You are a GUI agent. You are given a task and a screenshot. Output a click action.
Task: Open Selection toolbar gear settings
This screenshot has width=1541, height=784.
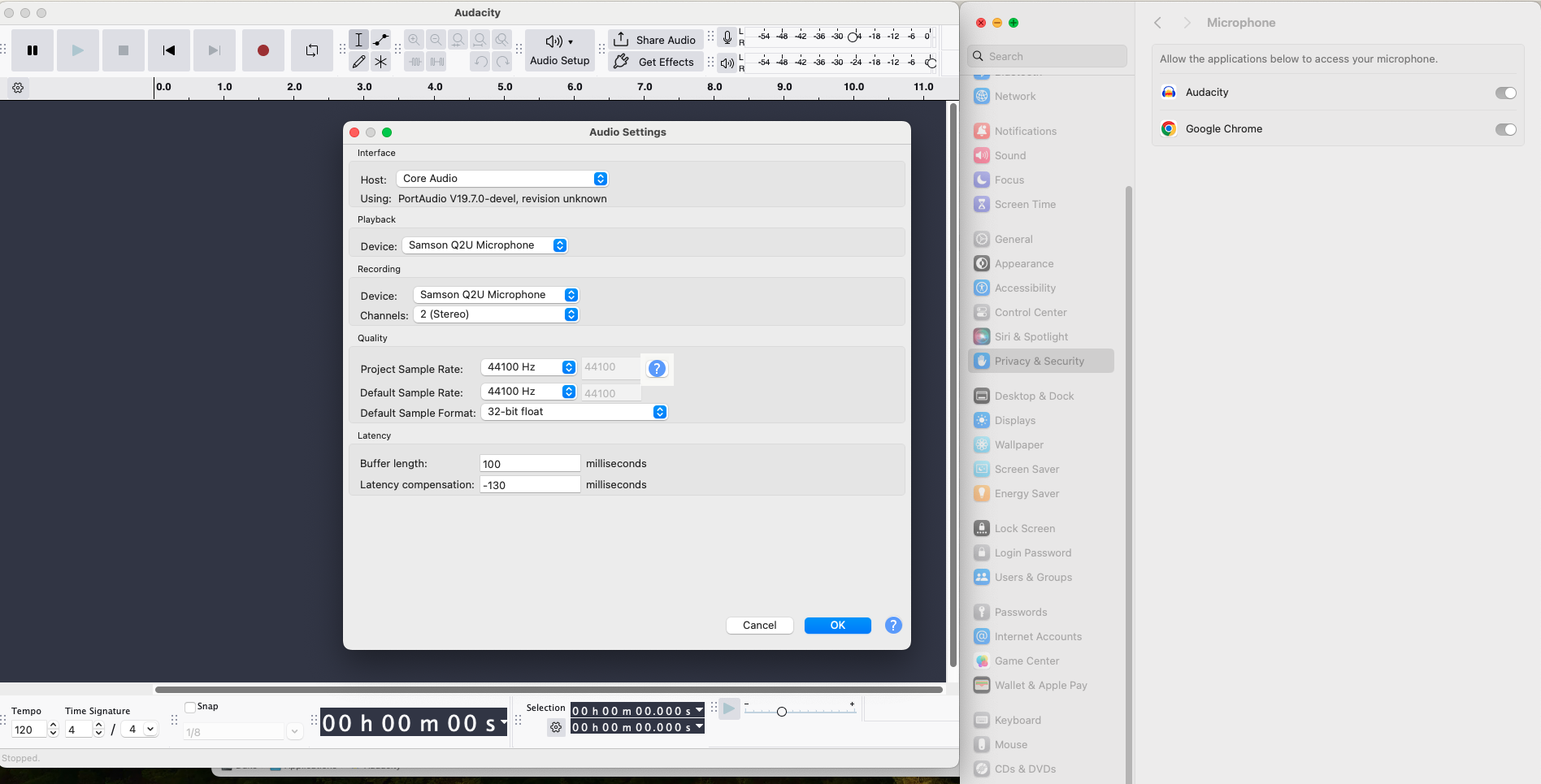tap(556, 728)
